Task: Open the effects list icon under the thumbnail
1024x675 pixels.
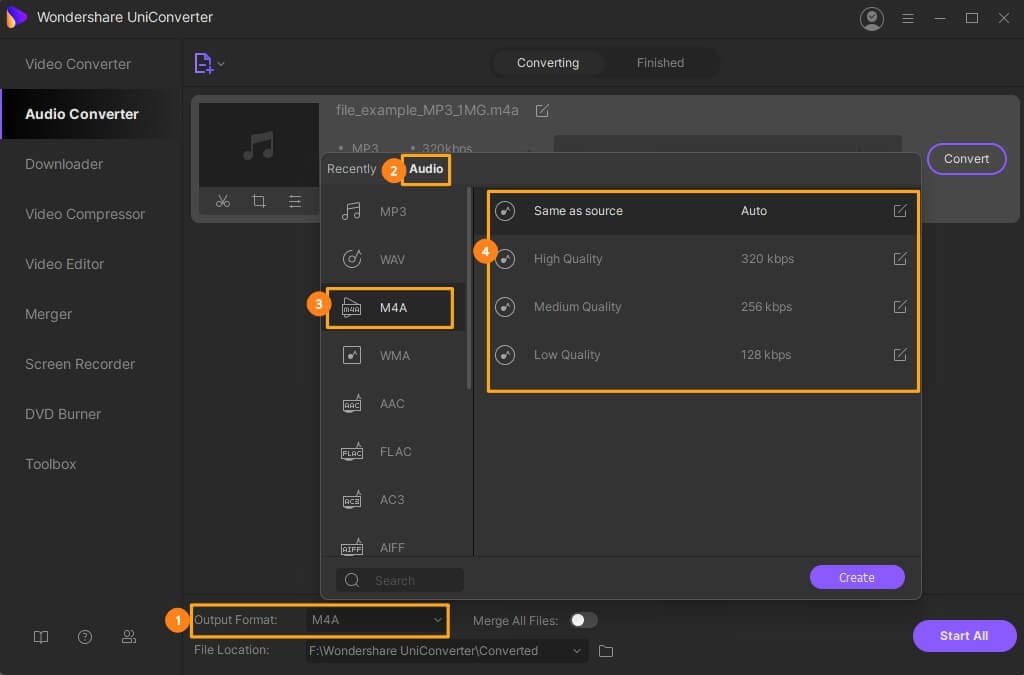Action: 295,201
